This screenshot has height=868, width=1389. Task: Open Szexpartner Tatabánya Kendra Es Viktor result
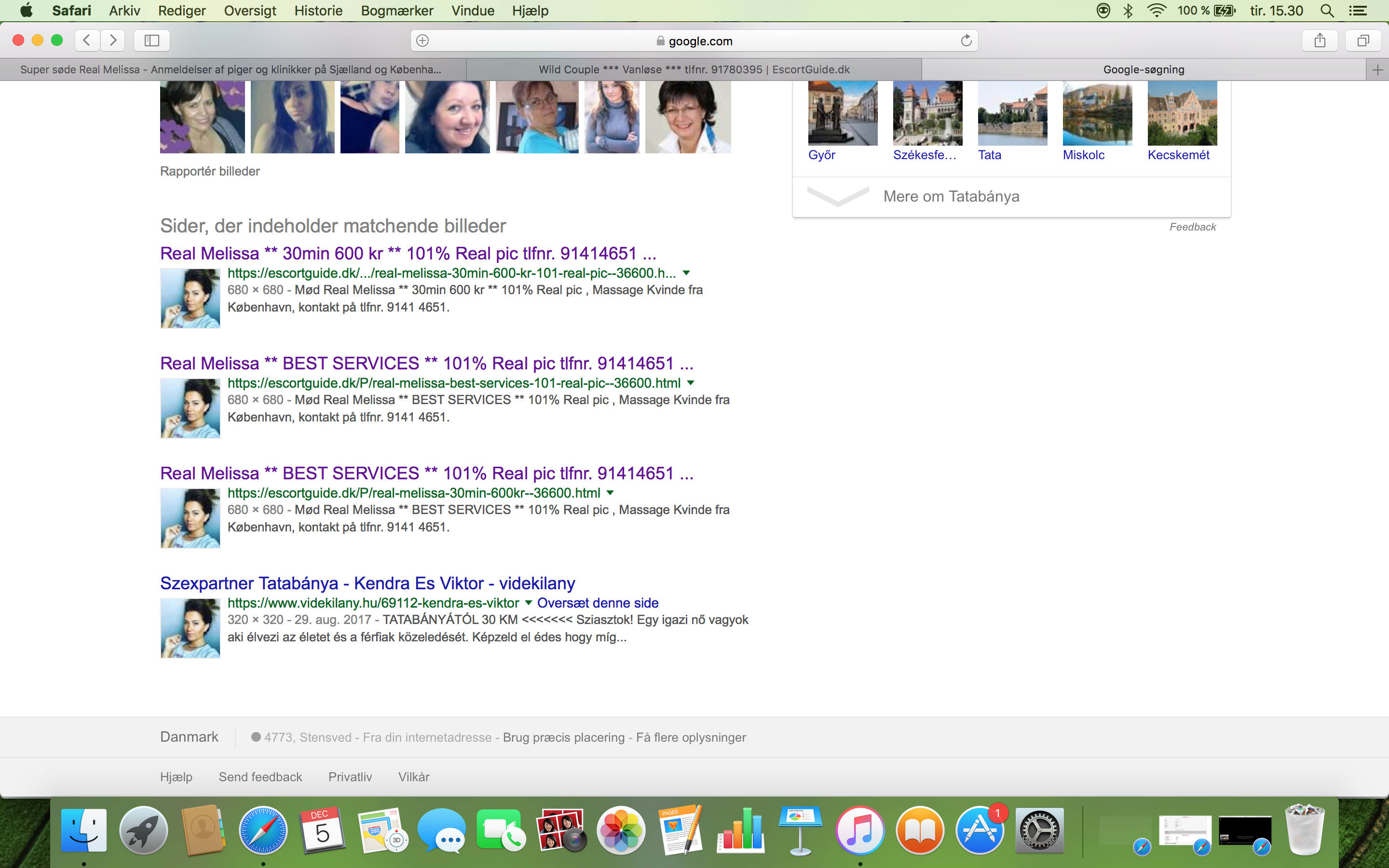368,583
